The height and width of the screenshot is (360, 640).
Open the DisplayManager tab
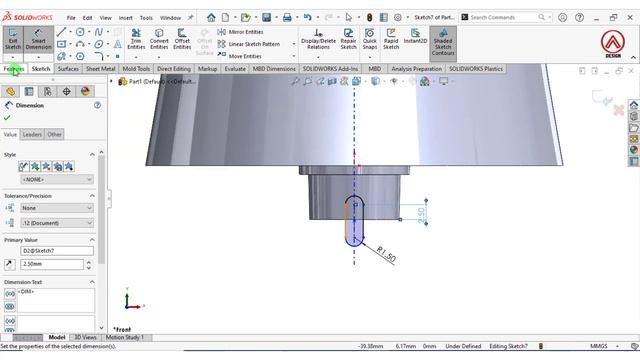point(85,91)
